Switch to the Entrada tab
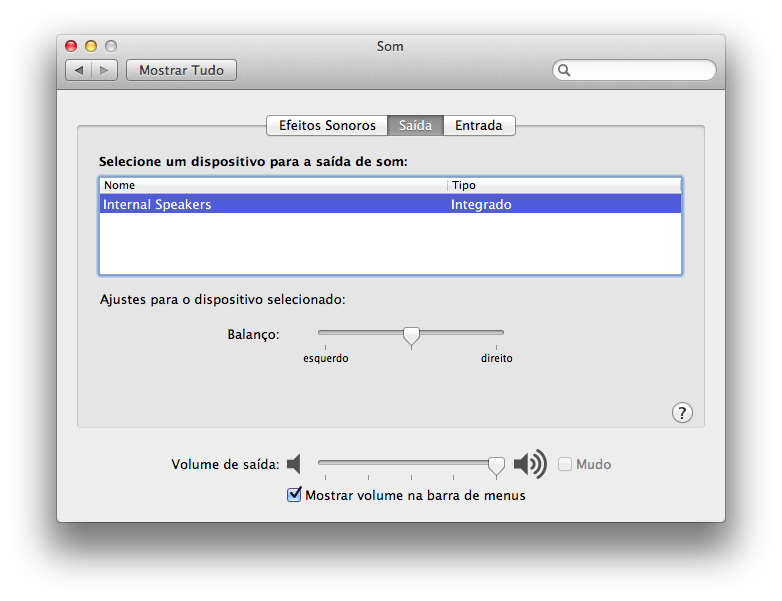Screen dimensions: 782x601 tap(479, 125)
